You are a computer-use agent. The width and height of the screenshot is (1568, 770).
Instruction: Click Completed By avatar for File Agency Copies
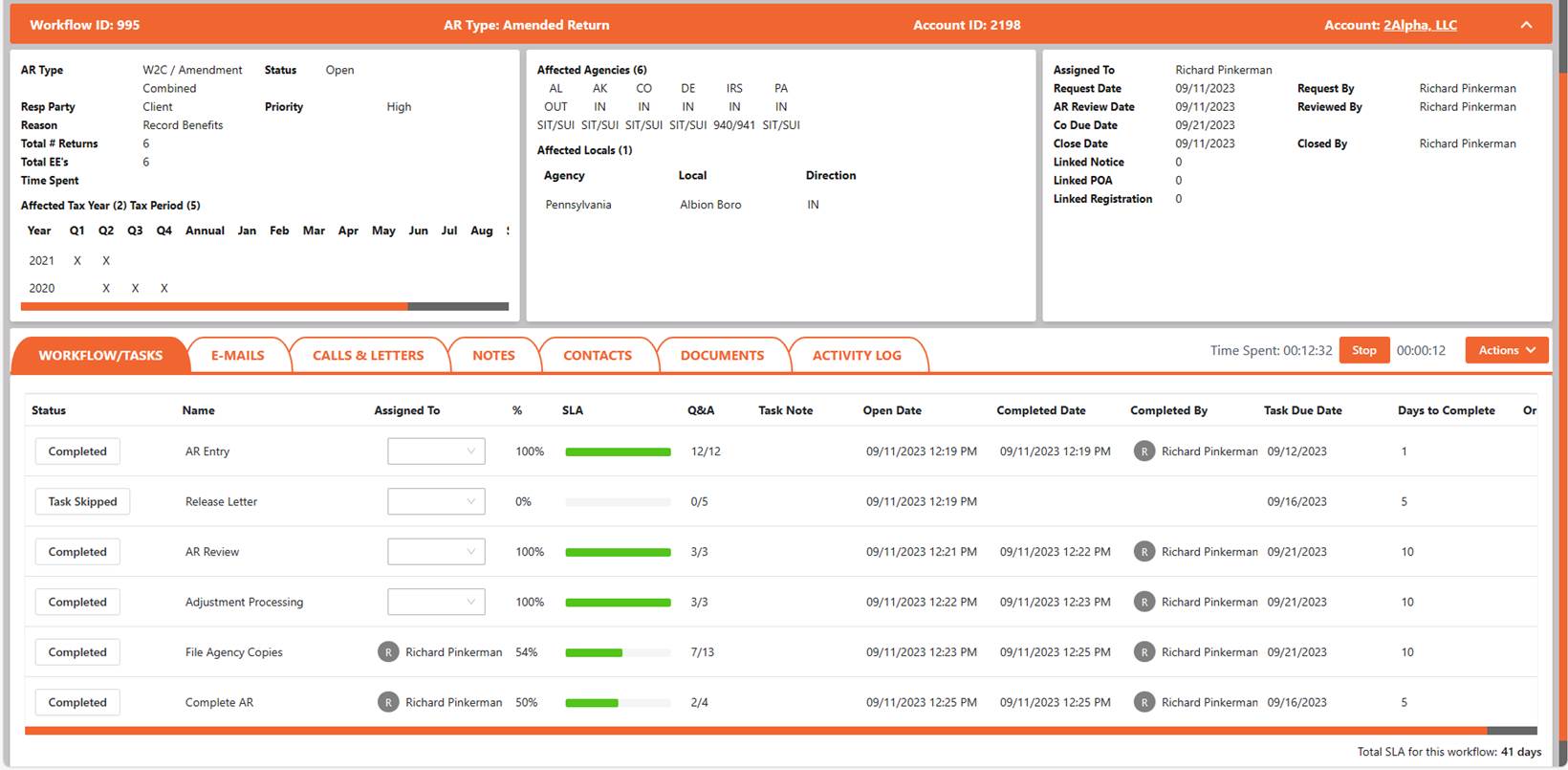point(1144,652)
